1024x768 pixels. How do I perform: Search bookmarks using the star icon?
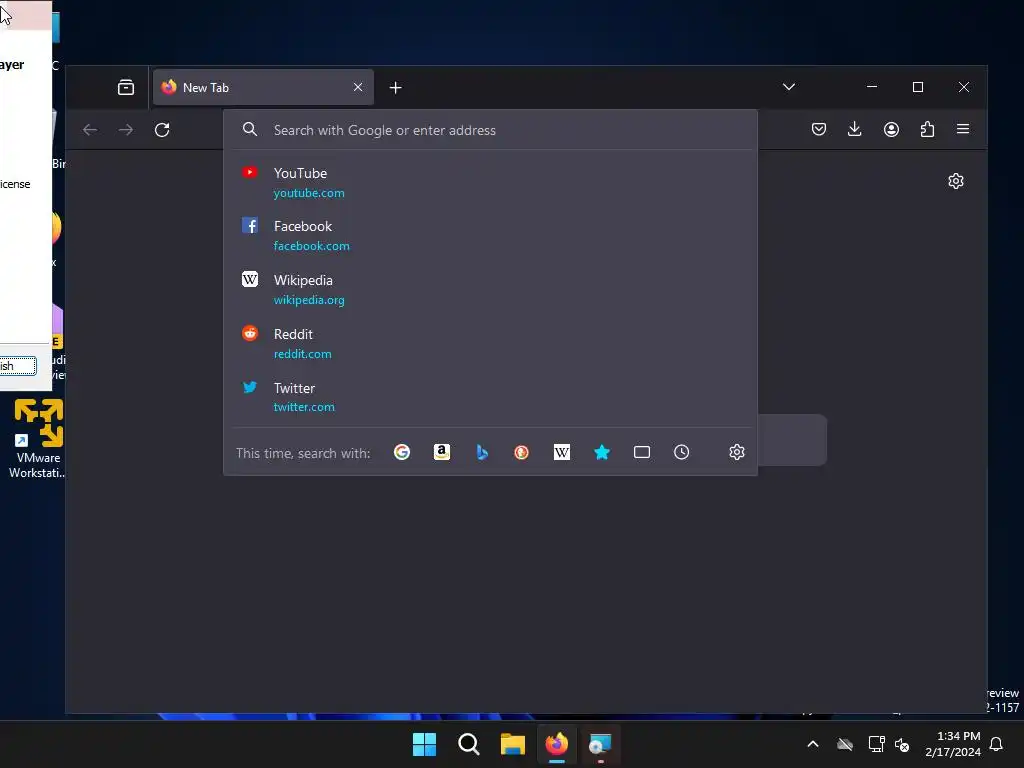(602, 452)
